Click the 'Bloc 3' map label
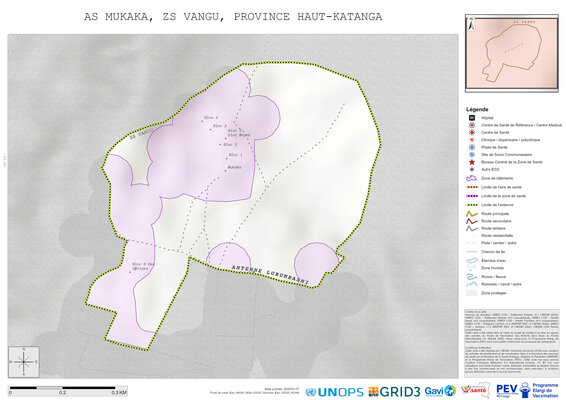The image size is (566, 400). tap(220, 126)
